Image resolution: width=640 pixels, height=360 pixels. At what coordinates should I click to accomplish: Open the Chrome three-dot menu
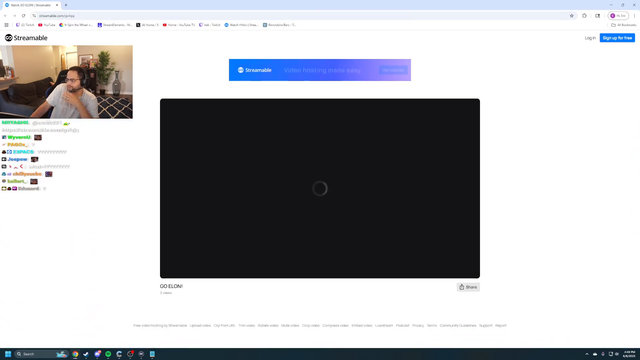click(x=634, y=16)
